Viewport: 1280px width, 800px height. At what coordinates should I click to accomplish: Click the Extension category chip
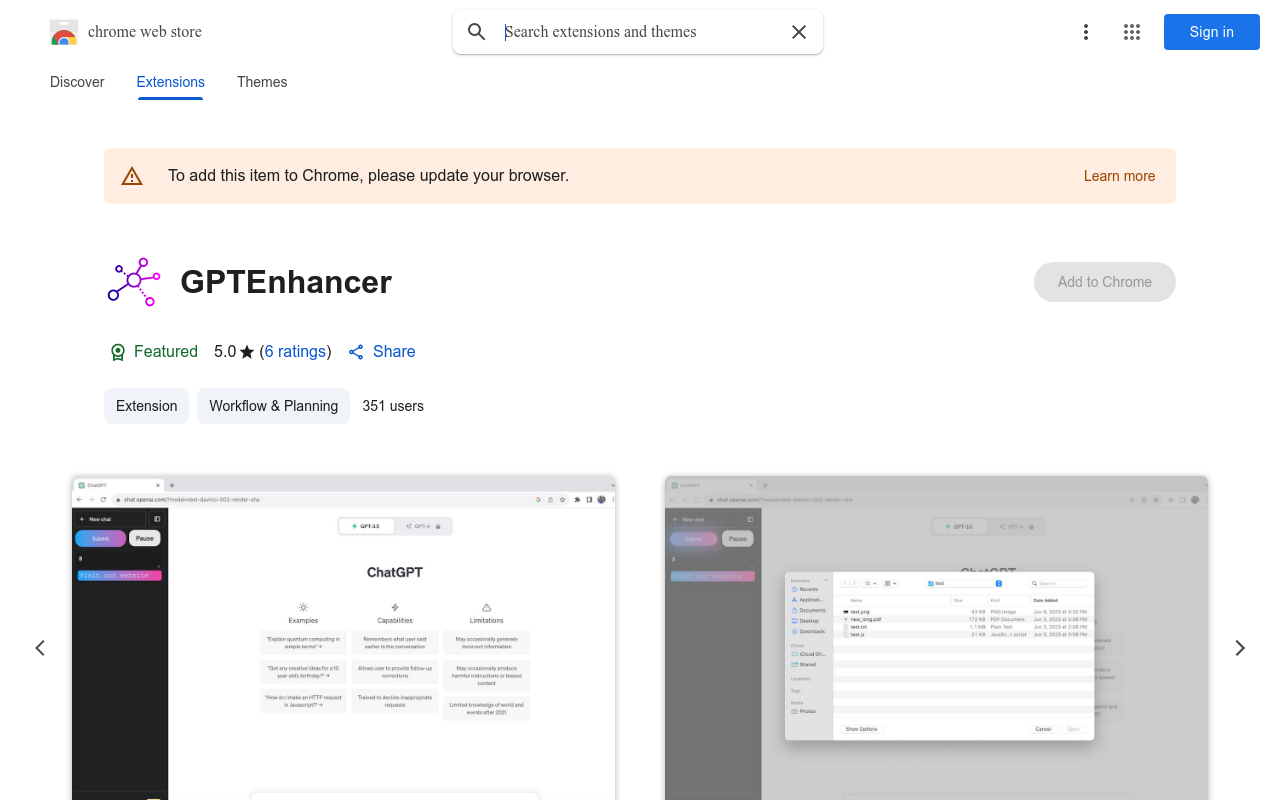click(x=146, y=406)
